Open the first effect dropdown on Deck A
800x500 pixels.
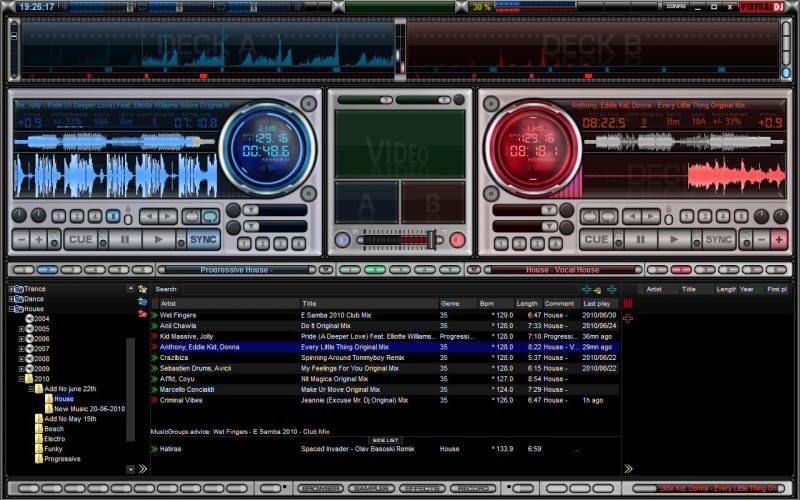(x=251, y=210)
